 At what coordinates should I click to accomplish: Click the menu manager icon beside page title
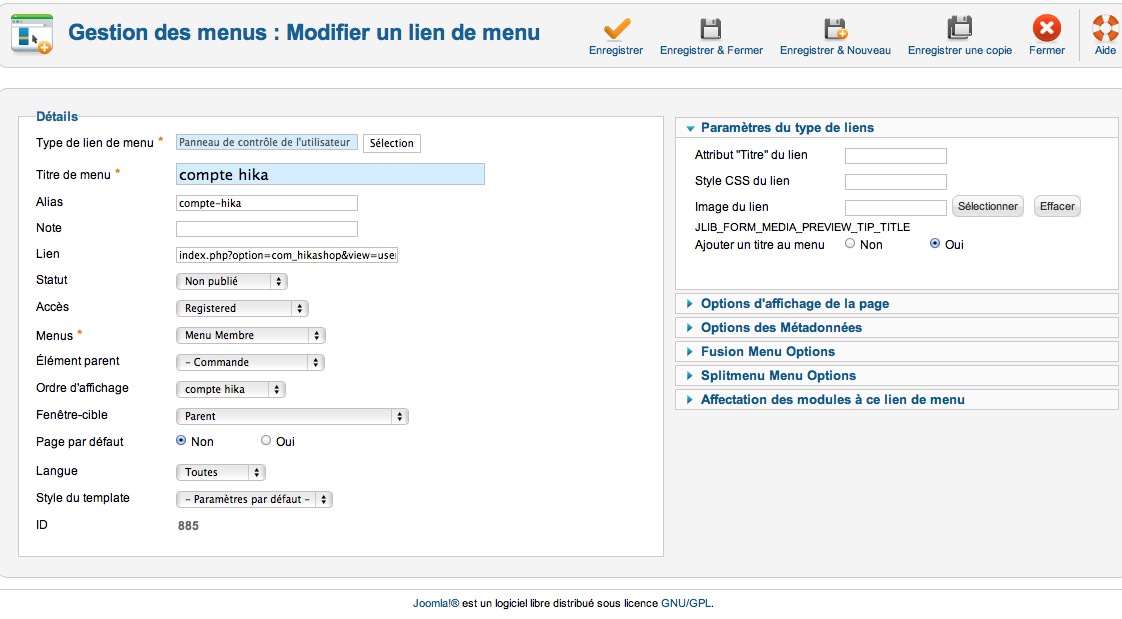coord(31,34)
